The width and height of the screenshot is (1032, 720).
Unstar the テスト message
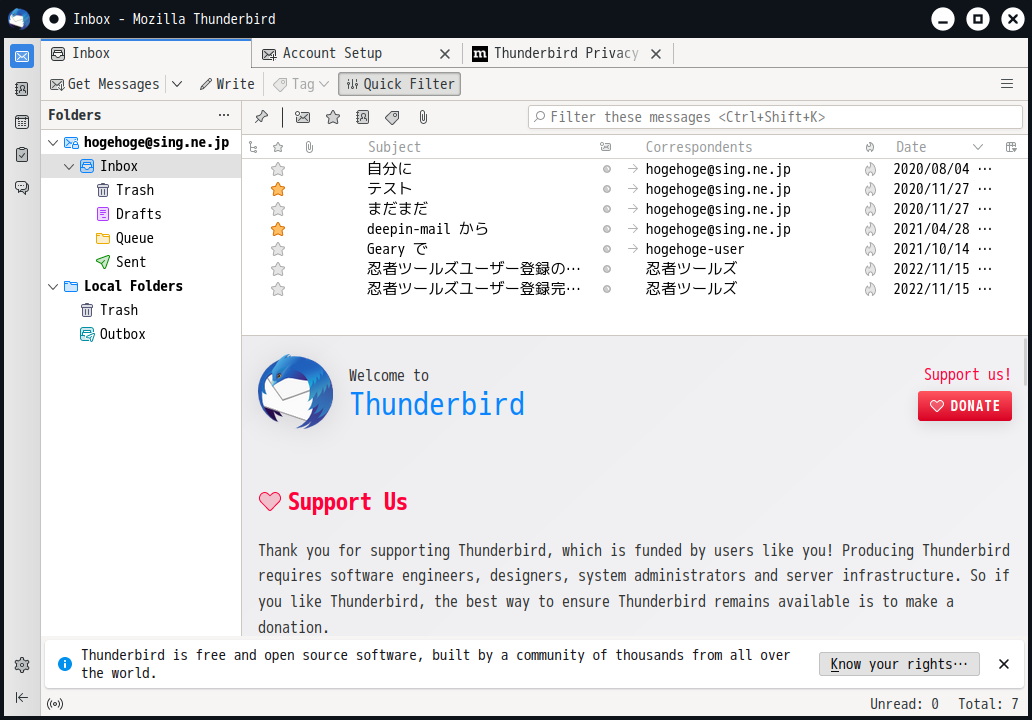coord(278,189)
